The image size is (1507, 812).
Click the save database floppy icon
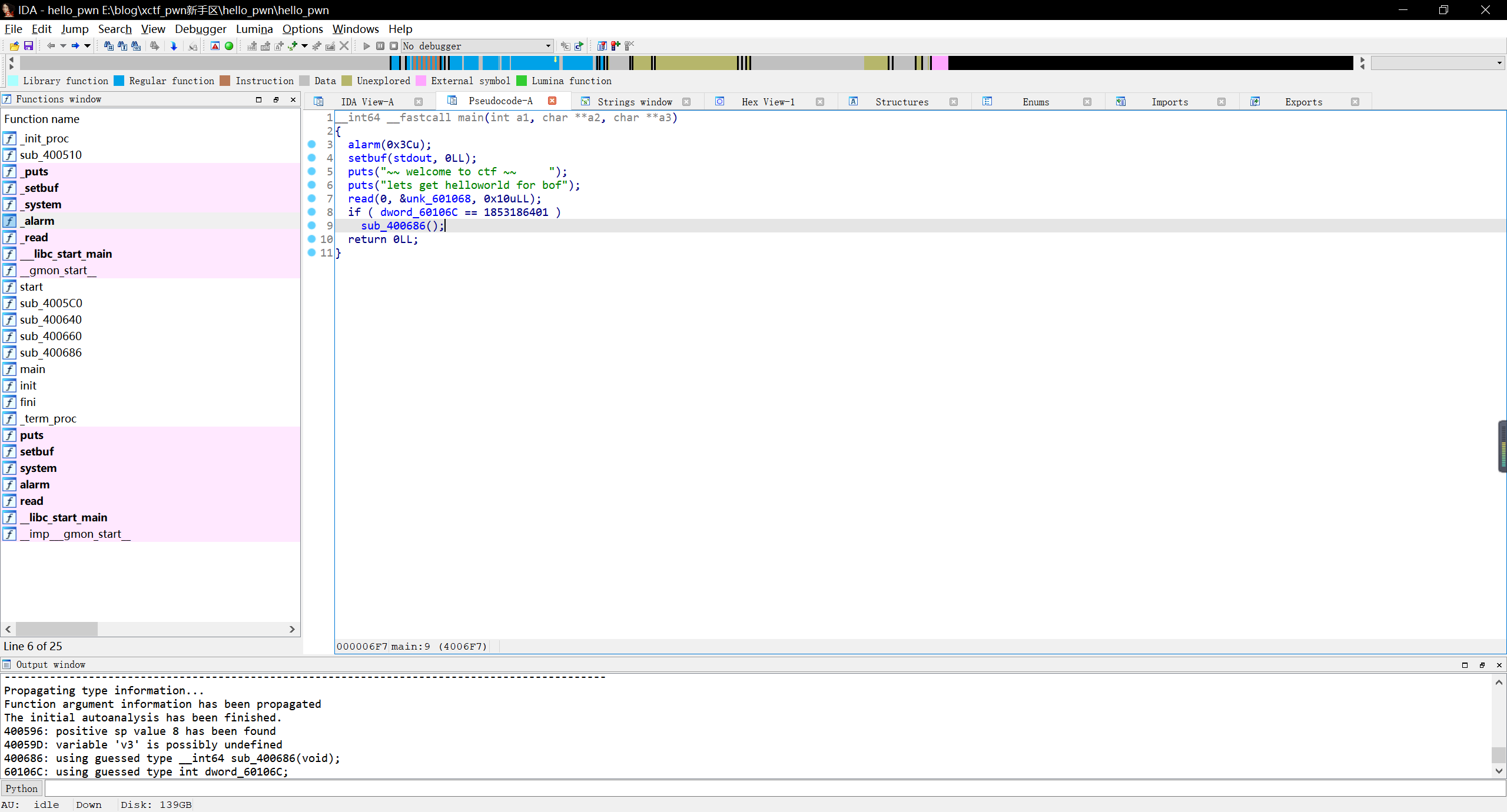28,46
